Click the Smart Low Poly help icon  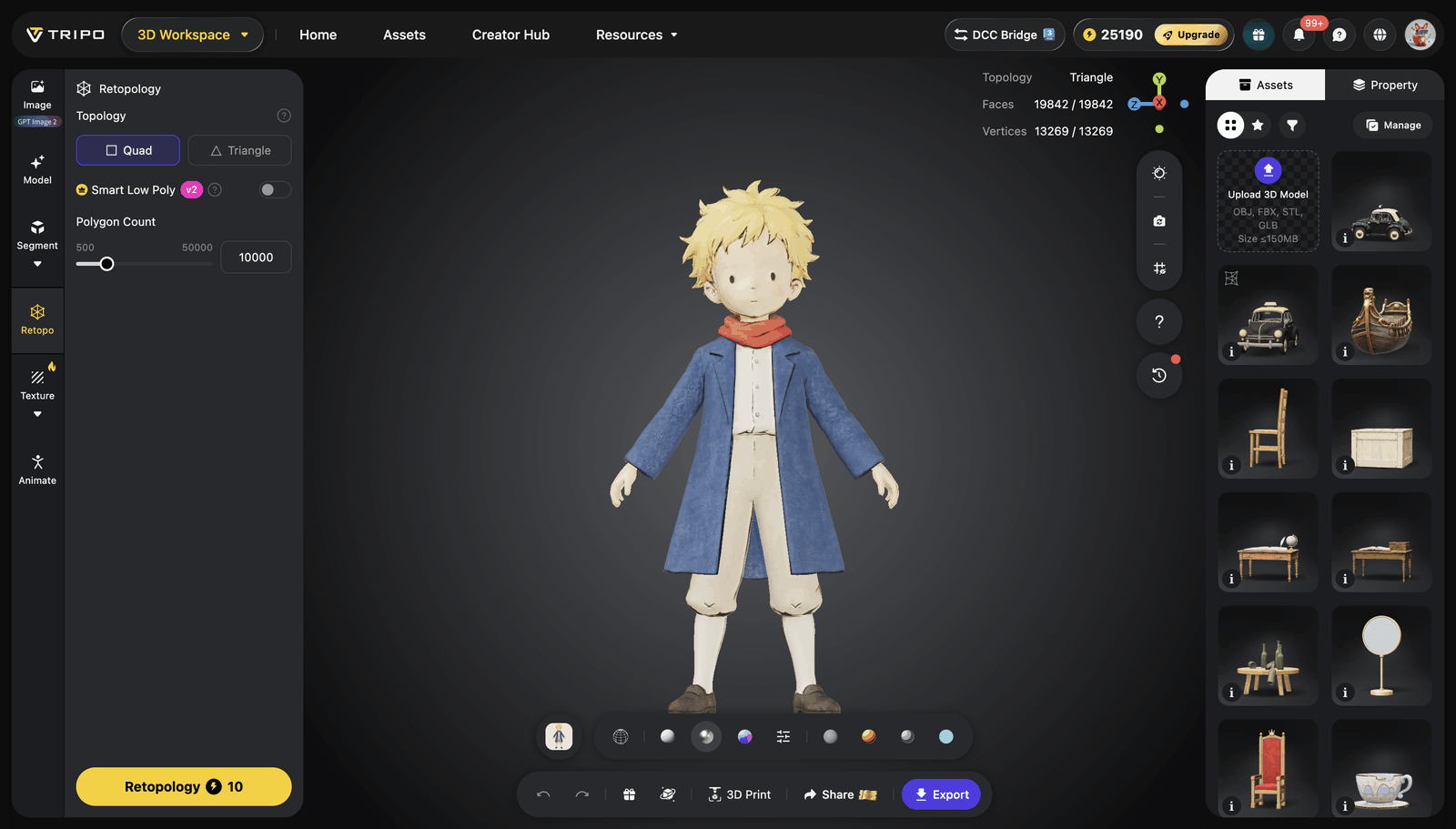(215, 190)
